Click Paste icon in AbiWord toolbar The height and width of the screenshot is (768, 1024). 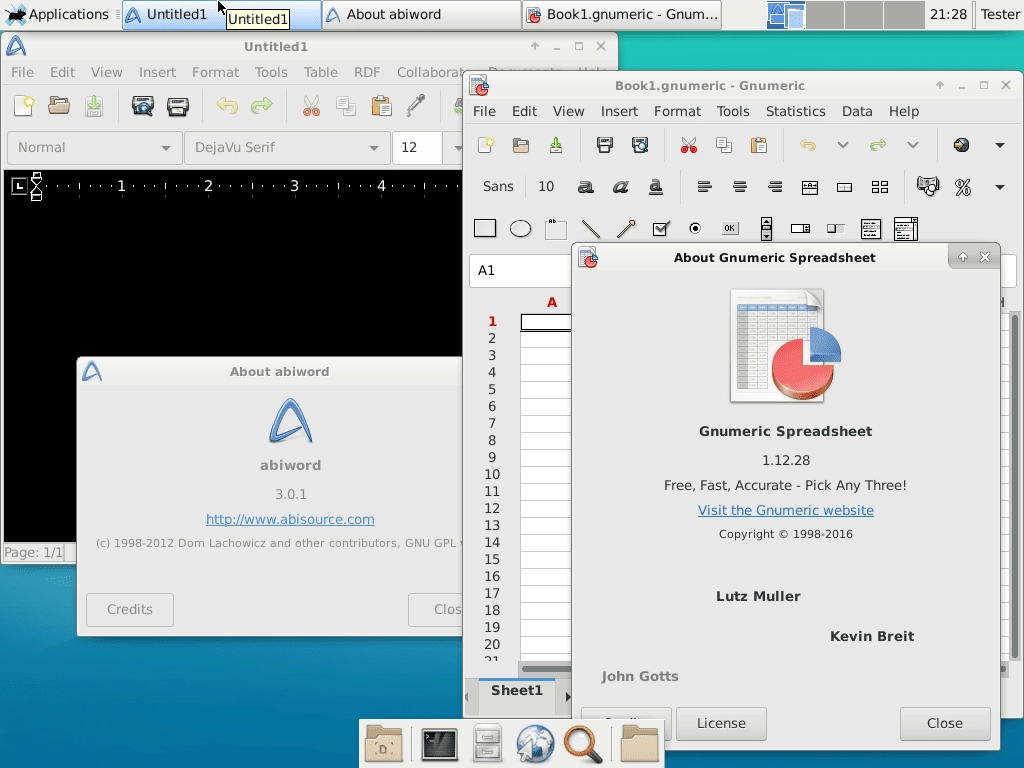tap(381, 105)
